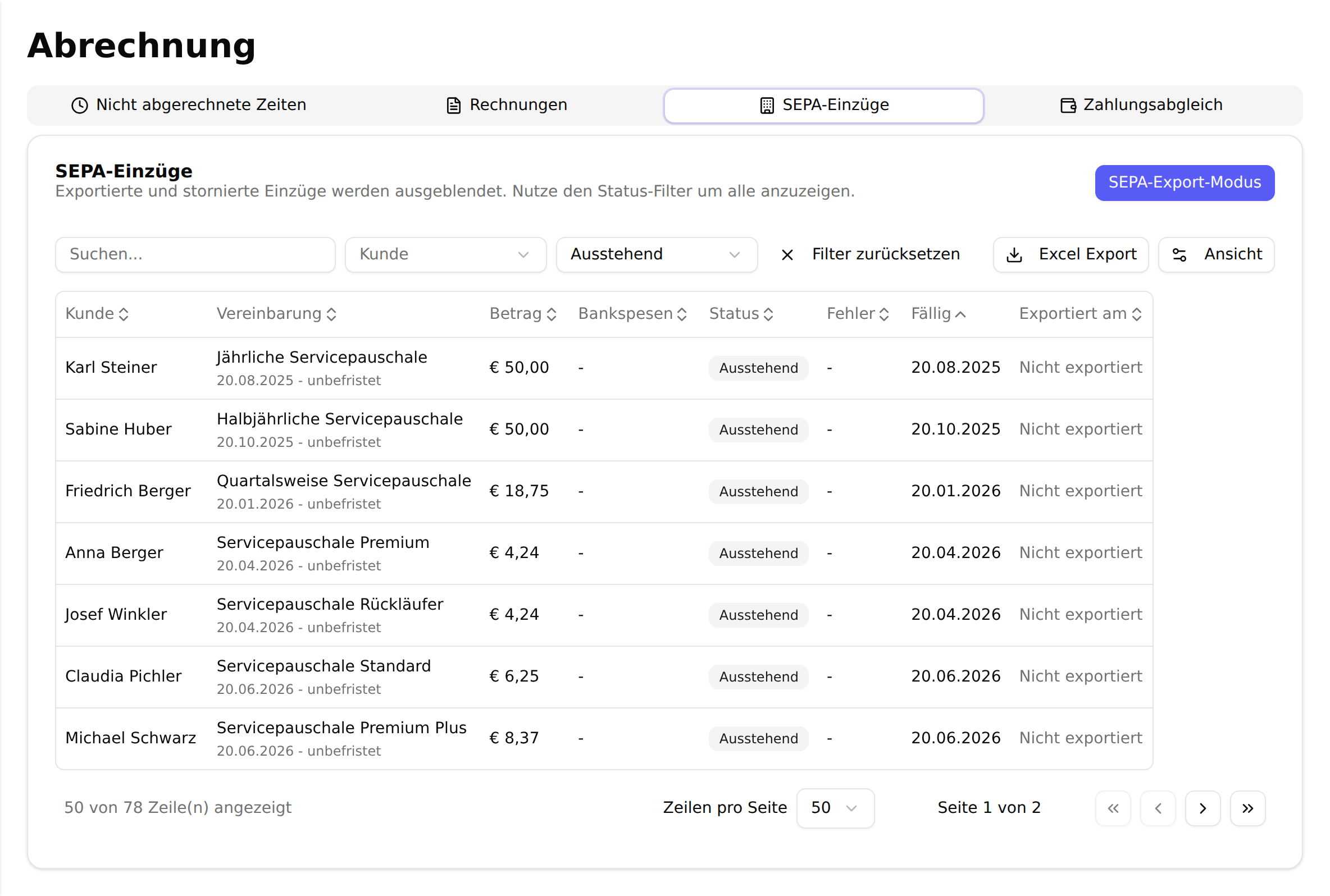The width and height of the screenshot is (1330, 896).
Task: Open the Zahlungsabgleich tab
Action: (1141, 105)
